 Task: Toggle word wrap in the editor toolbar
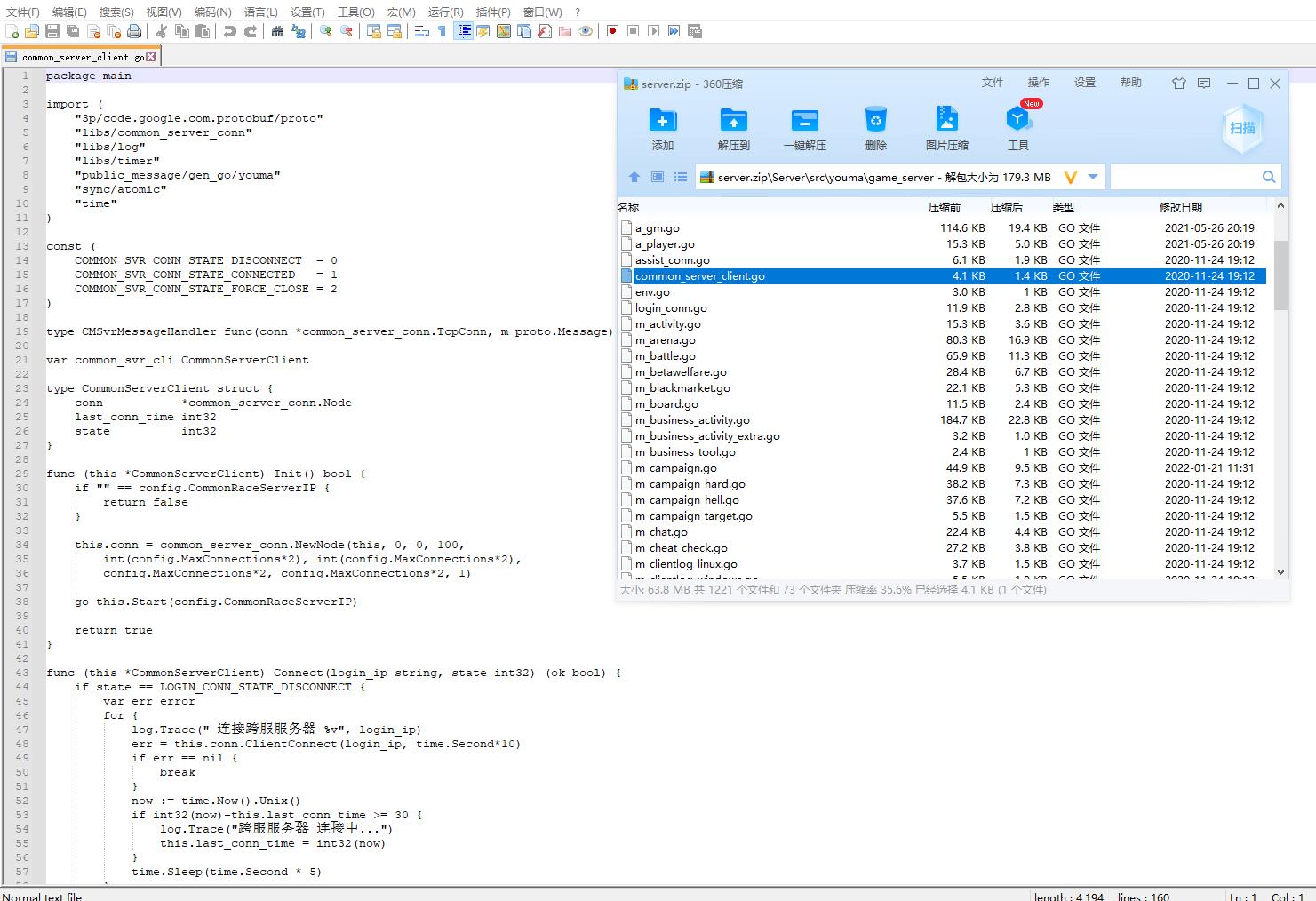click(x=421, y=31)
